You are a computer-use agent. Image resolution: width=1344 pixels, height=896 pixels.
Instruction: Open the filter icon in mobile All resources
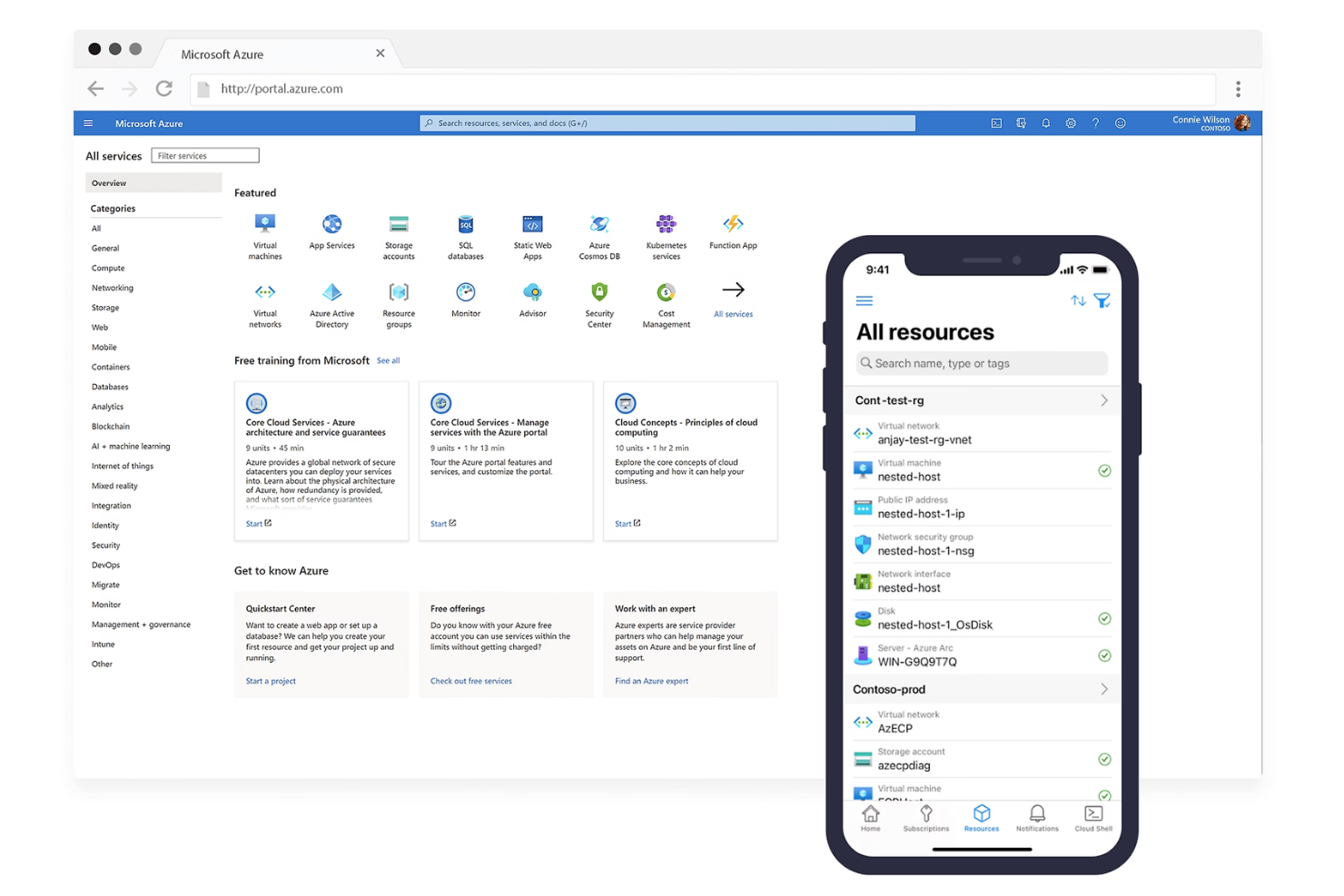click(1102, 300)
